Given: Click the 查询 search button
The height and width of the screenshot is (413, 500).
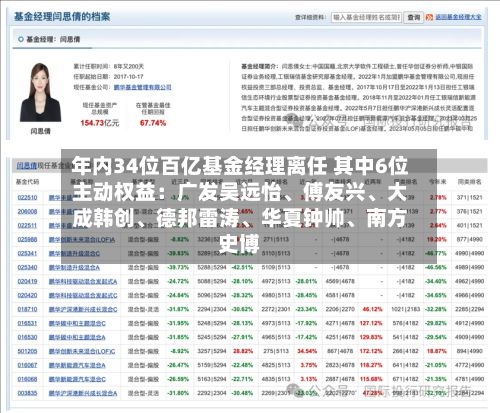Looking at the screenshot, I should (414, 17).
